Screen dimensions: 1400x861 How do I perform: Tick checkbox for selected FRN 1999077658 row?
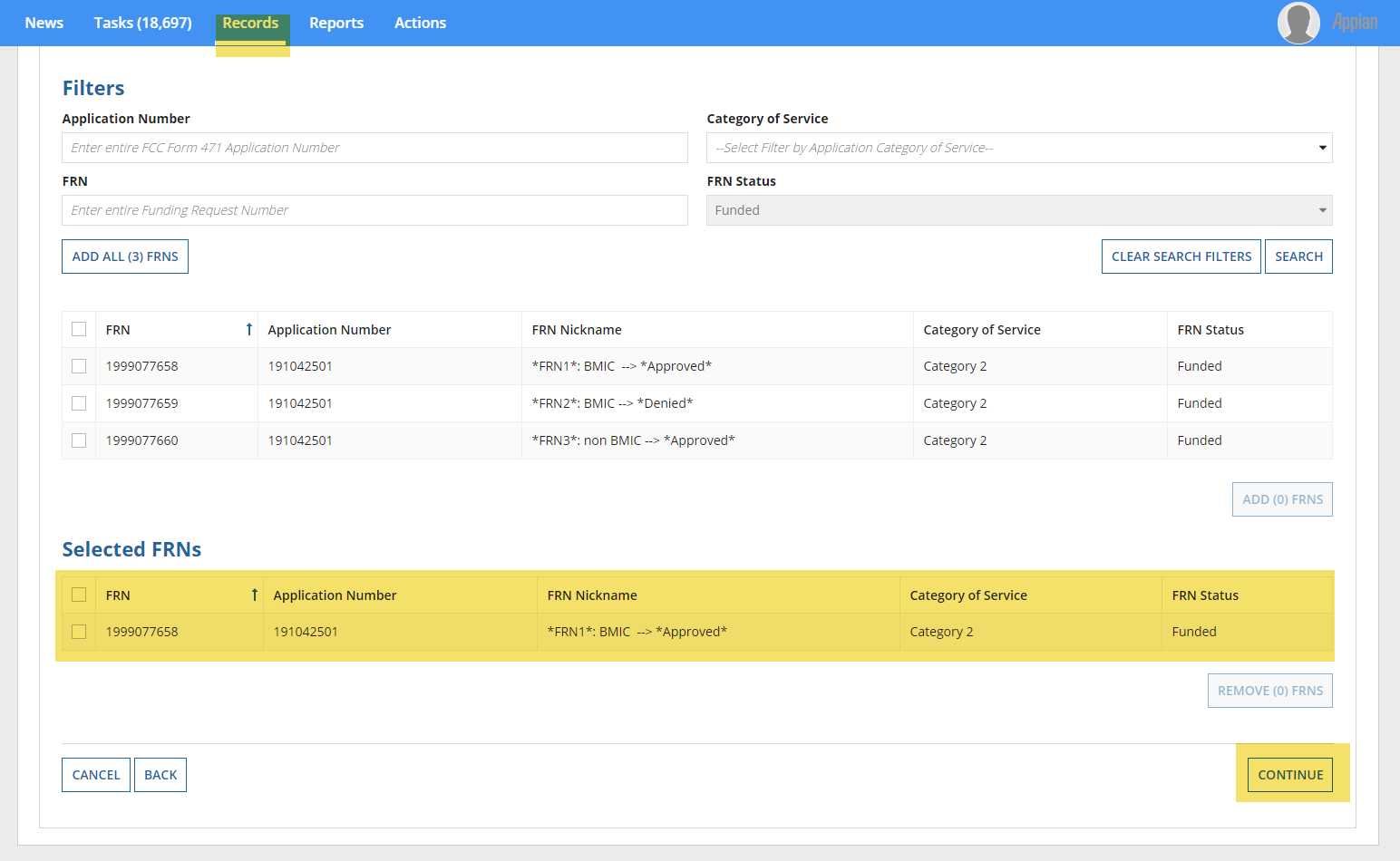[x=79, y=632]
